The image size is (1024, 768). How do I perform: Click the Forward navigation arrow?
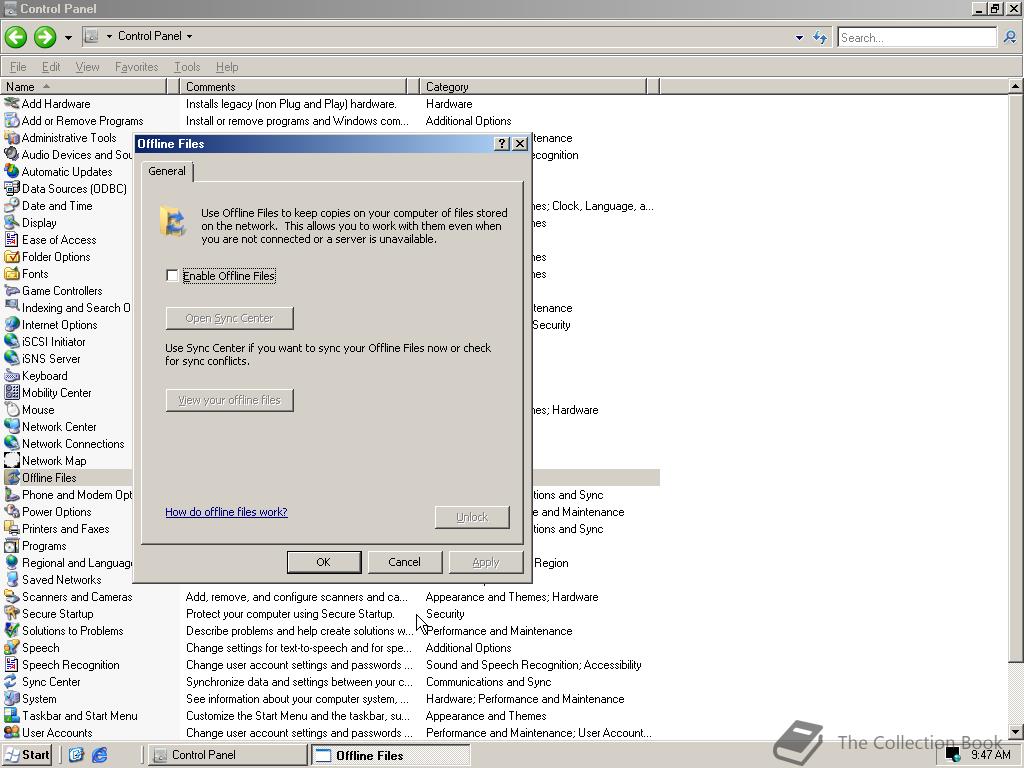[44, 37]
